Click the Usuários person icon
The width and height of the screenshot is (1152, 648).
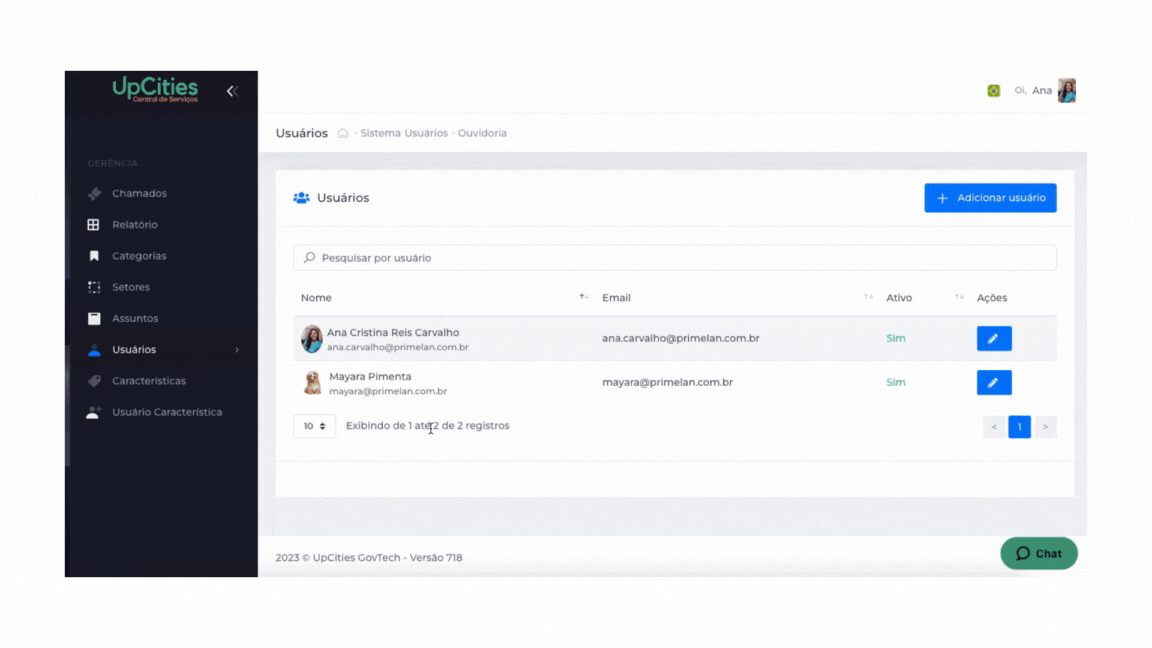point(94,350)
